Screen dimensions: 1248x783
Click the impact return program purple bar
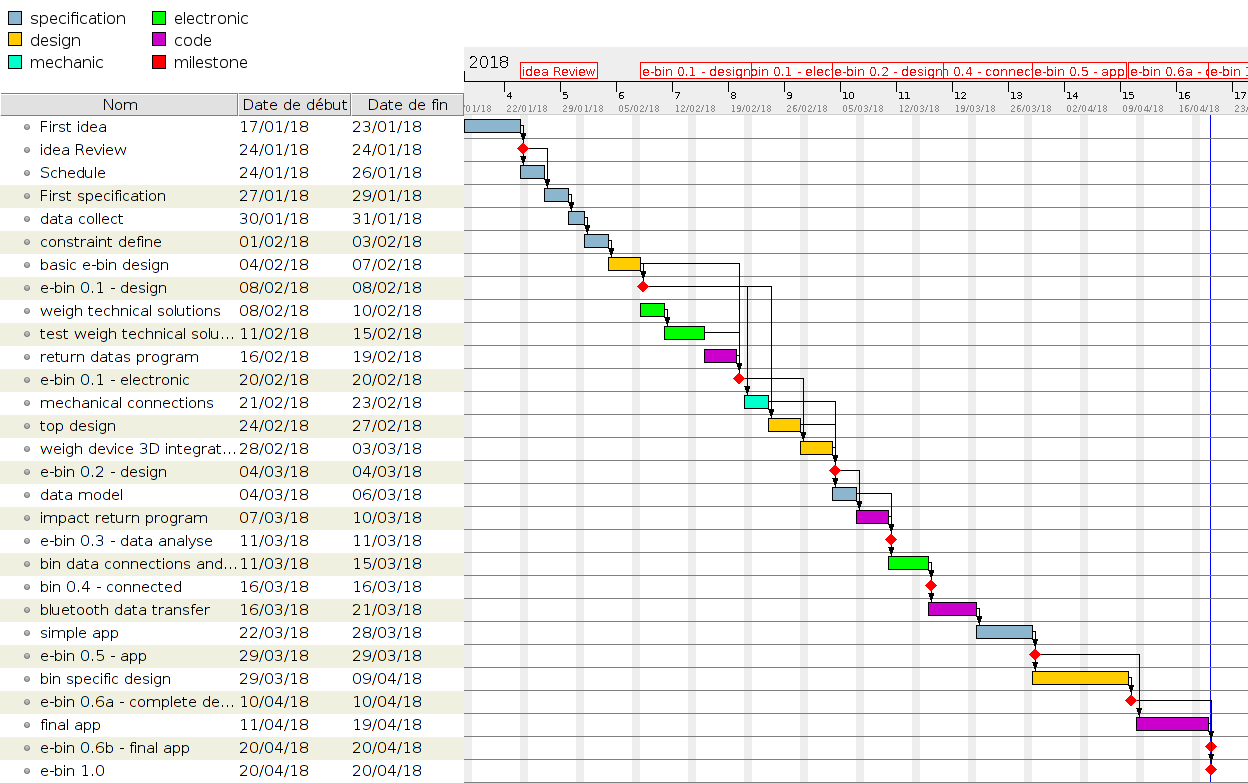872,517
